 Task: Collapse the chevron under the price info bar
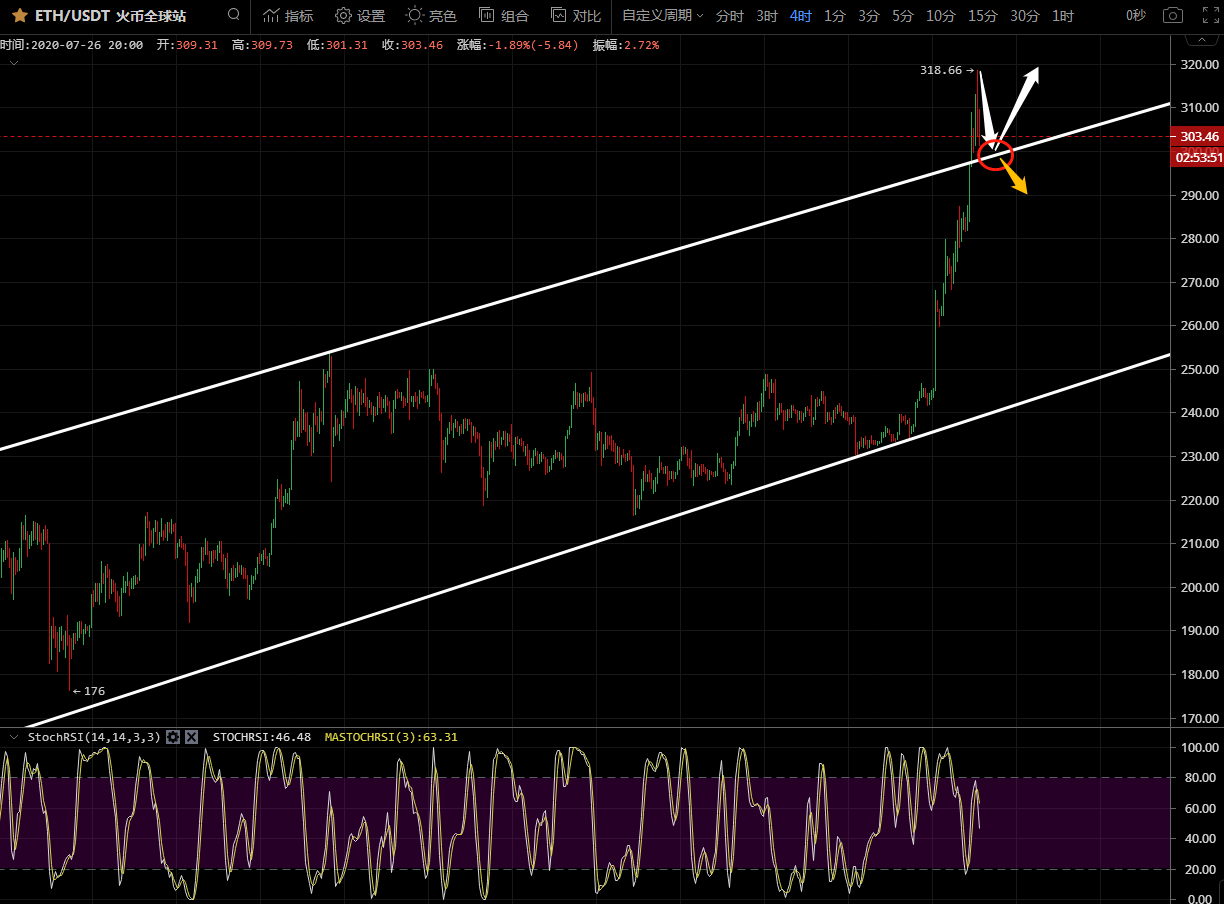13,62
